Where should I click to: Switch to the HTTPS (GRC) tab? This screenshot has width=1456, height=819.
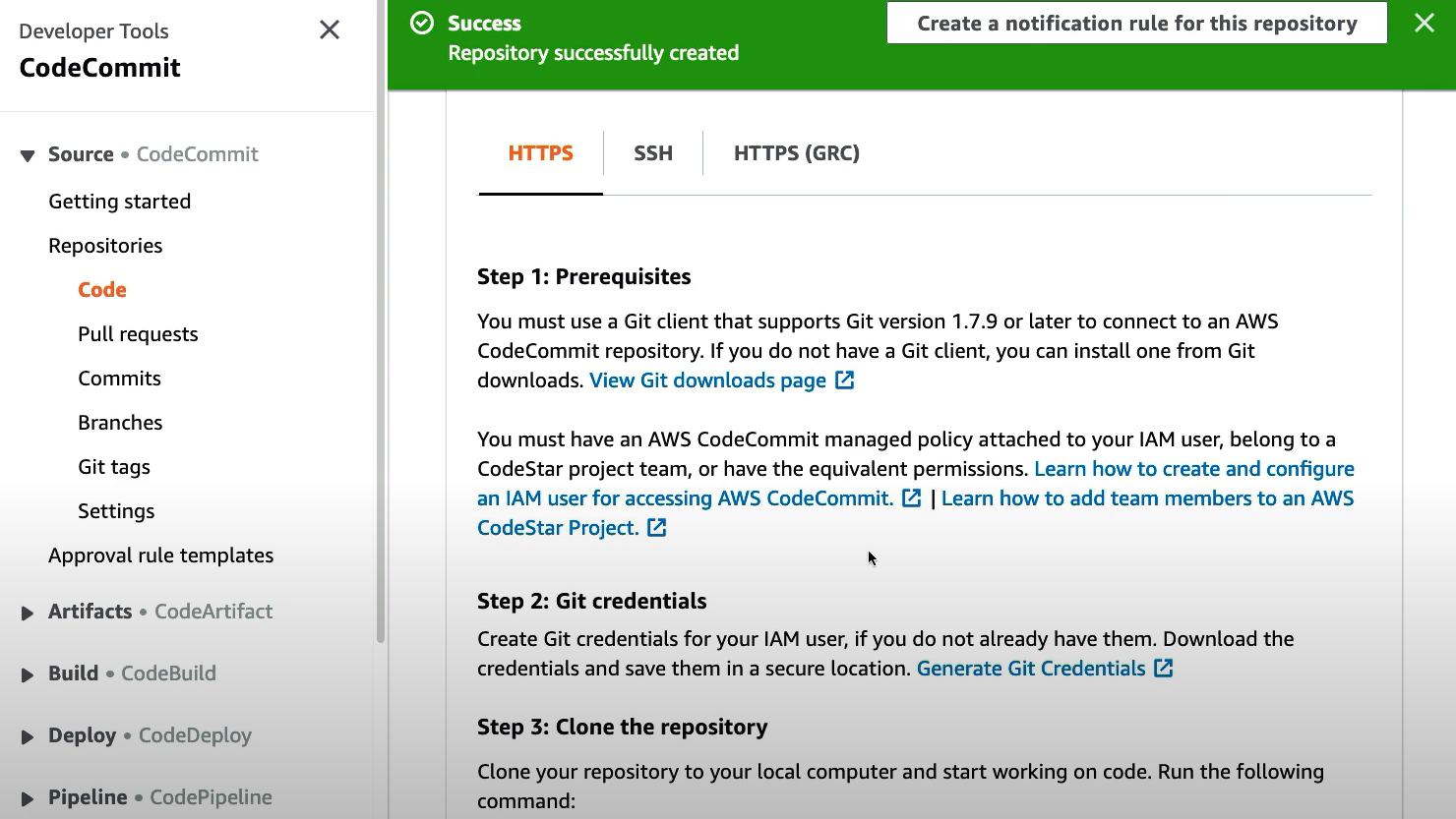(x=797, y=152)
